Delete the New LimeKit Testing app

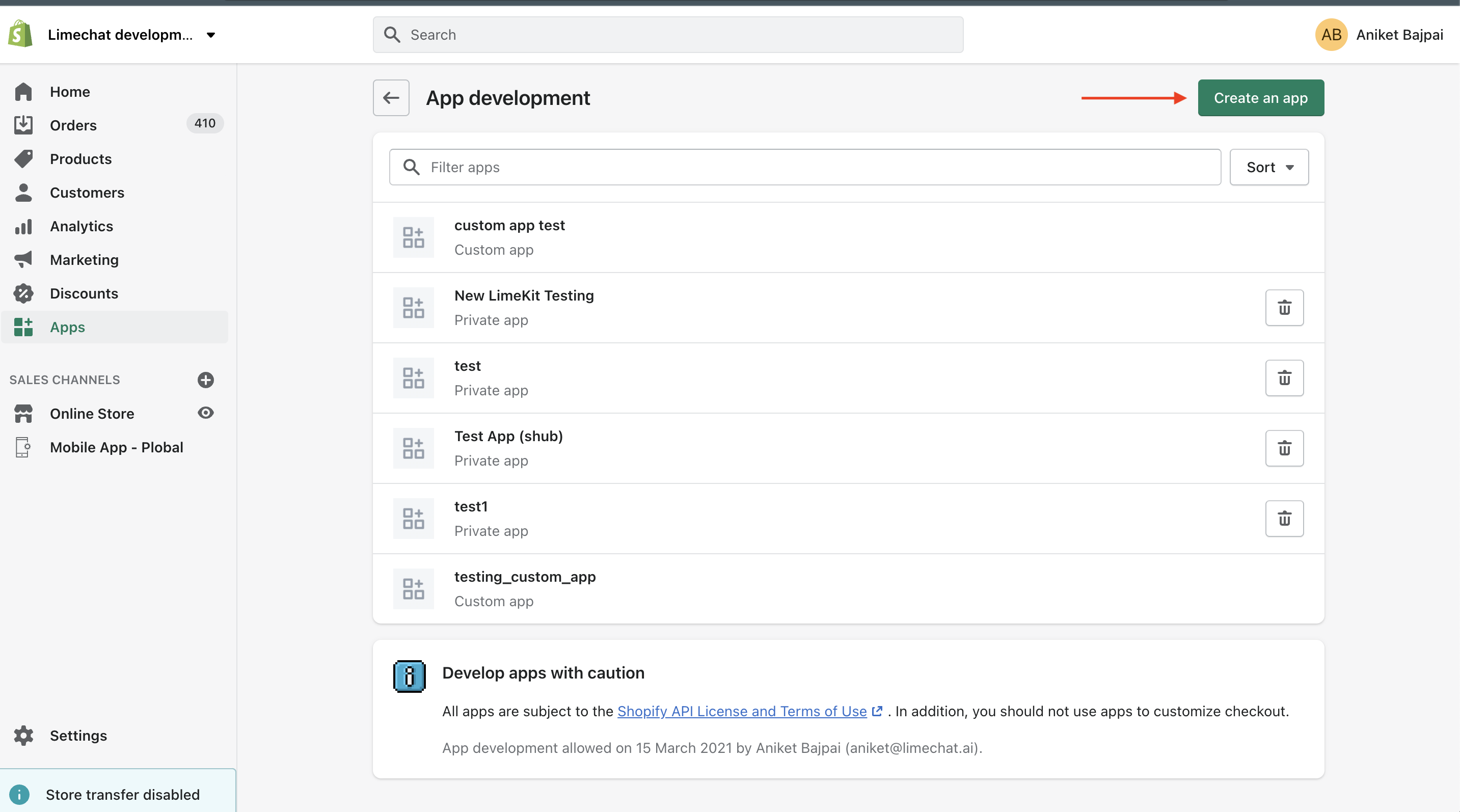(x=1284, y=308)
